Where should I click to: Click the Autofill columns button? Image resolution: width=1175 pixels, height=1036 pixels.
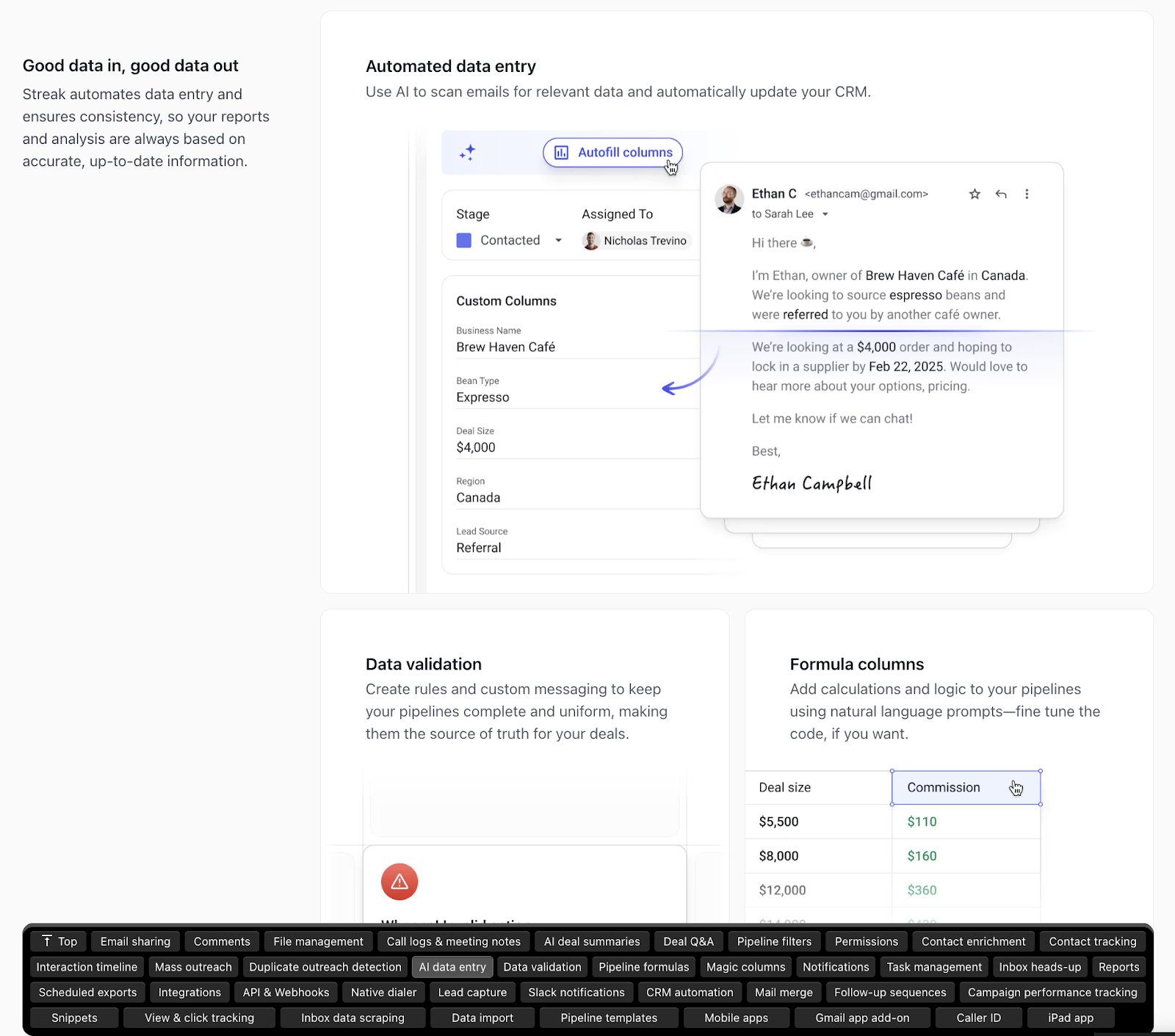[613, 153]
